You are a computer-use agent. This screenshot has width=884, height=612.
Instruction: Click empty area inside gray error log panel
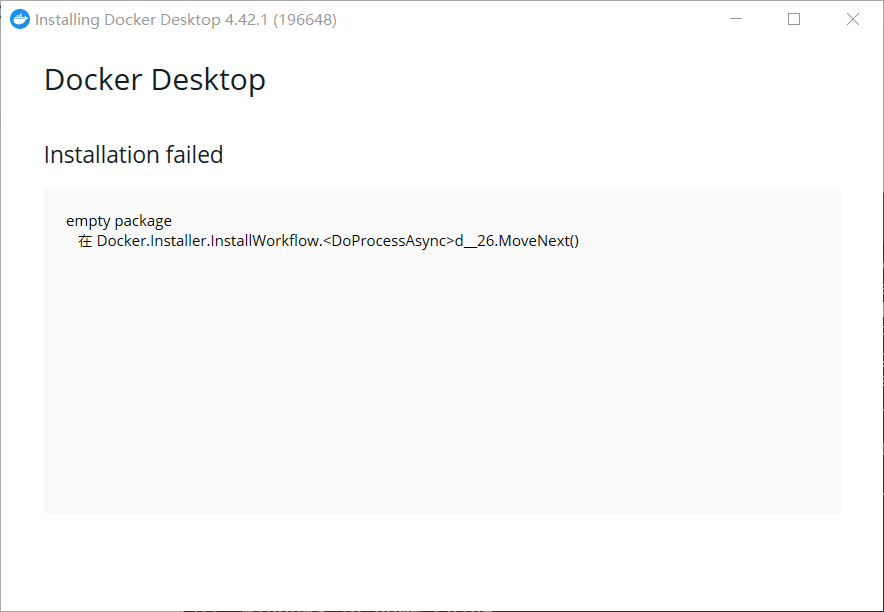(x=442, y=383)
